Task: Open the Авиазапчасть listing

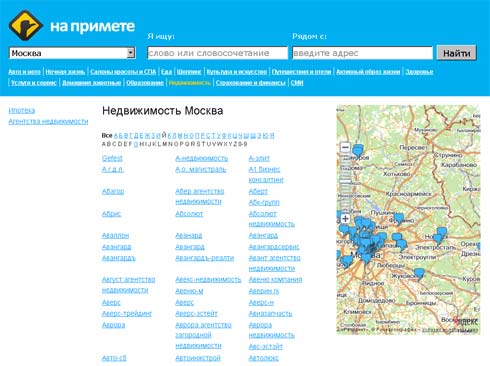Action: click(270, 313)
